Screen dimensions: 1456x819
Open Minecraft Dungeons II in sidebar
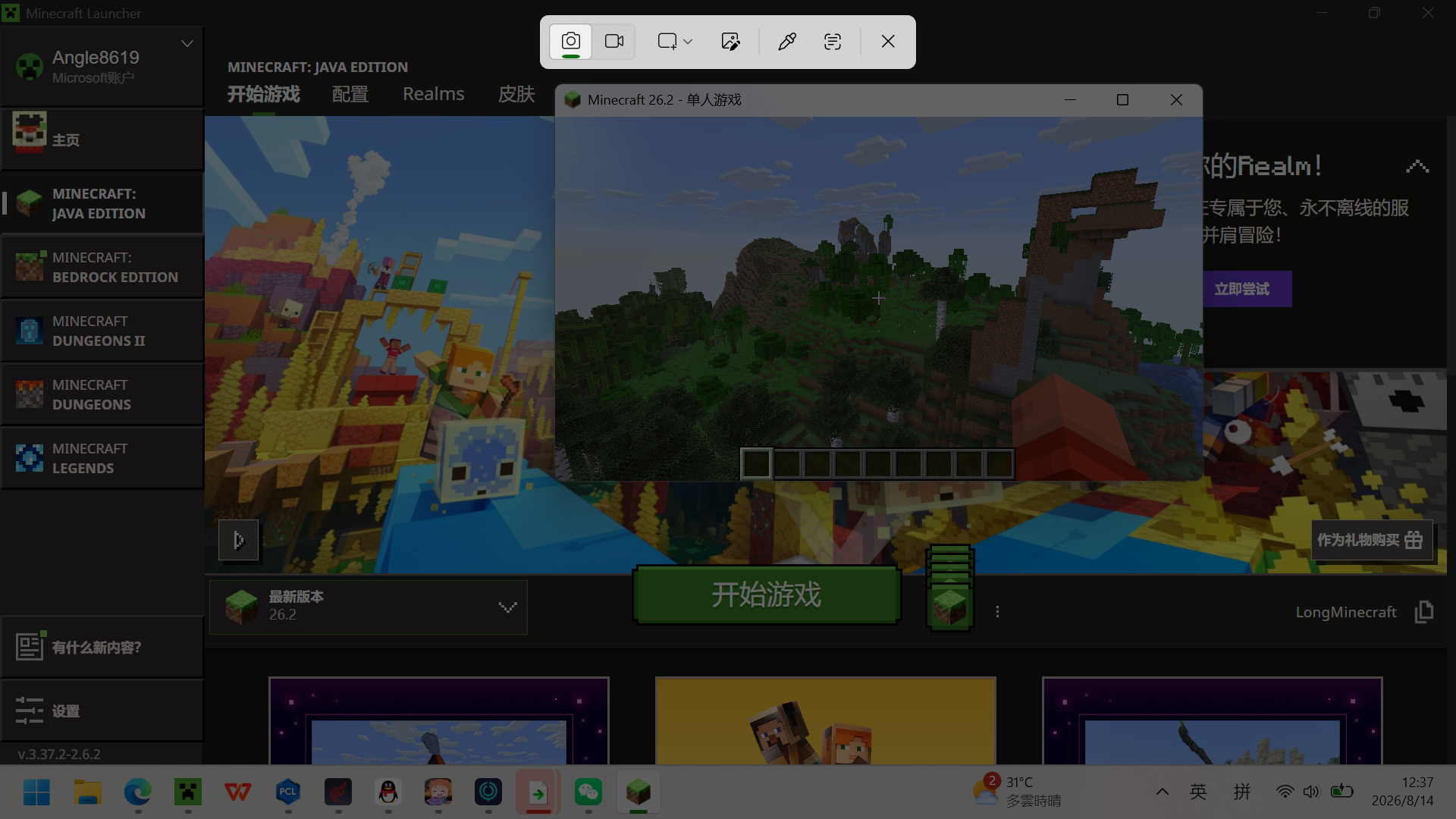click(x=102, y=331)
